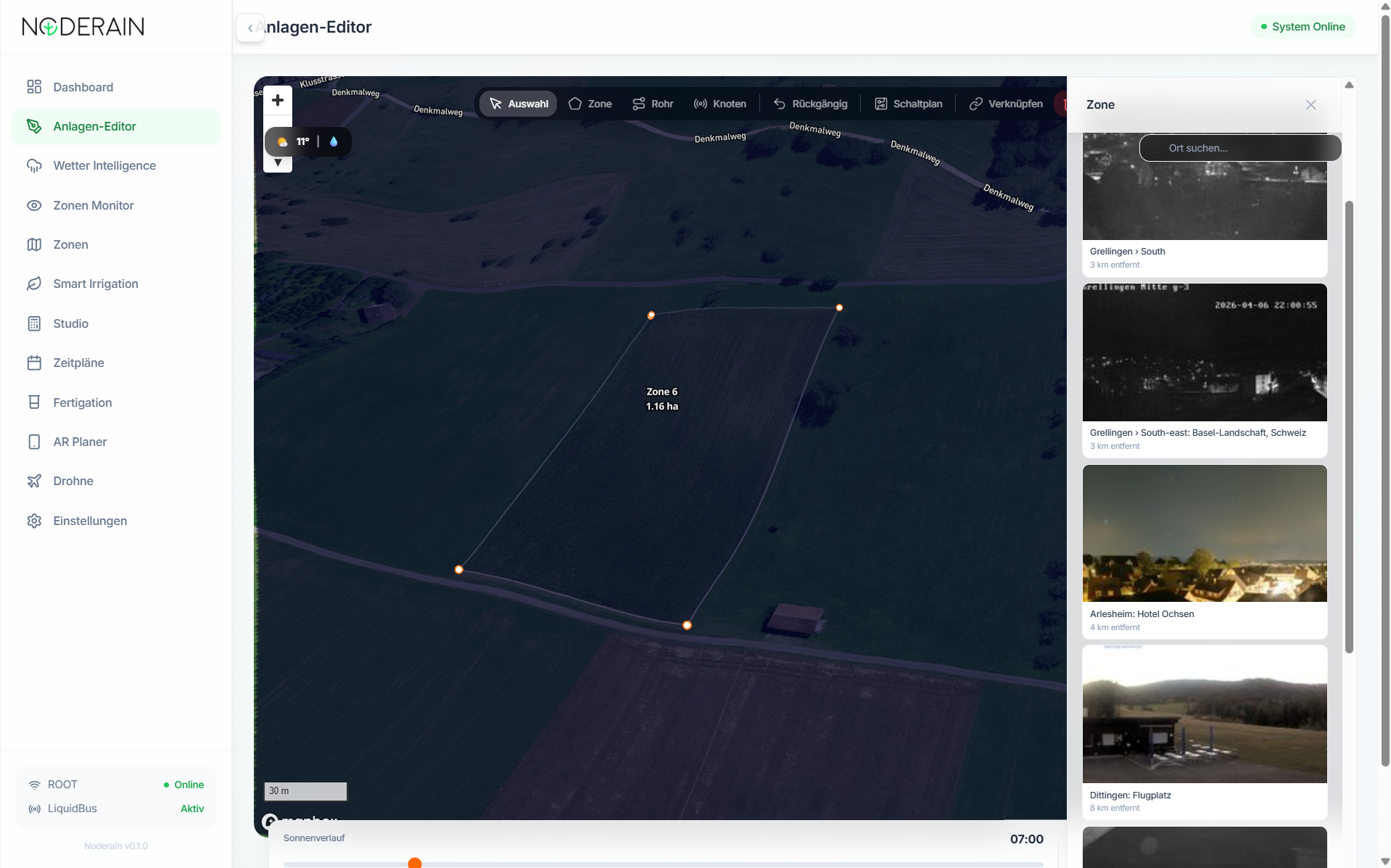This screenshot has width=1391, height=868.
Task: Click the System Online status badge
Action: (x=1303, y=27)
